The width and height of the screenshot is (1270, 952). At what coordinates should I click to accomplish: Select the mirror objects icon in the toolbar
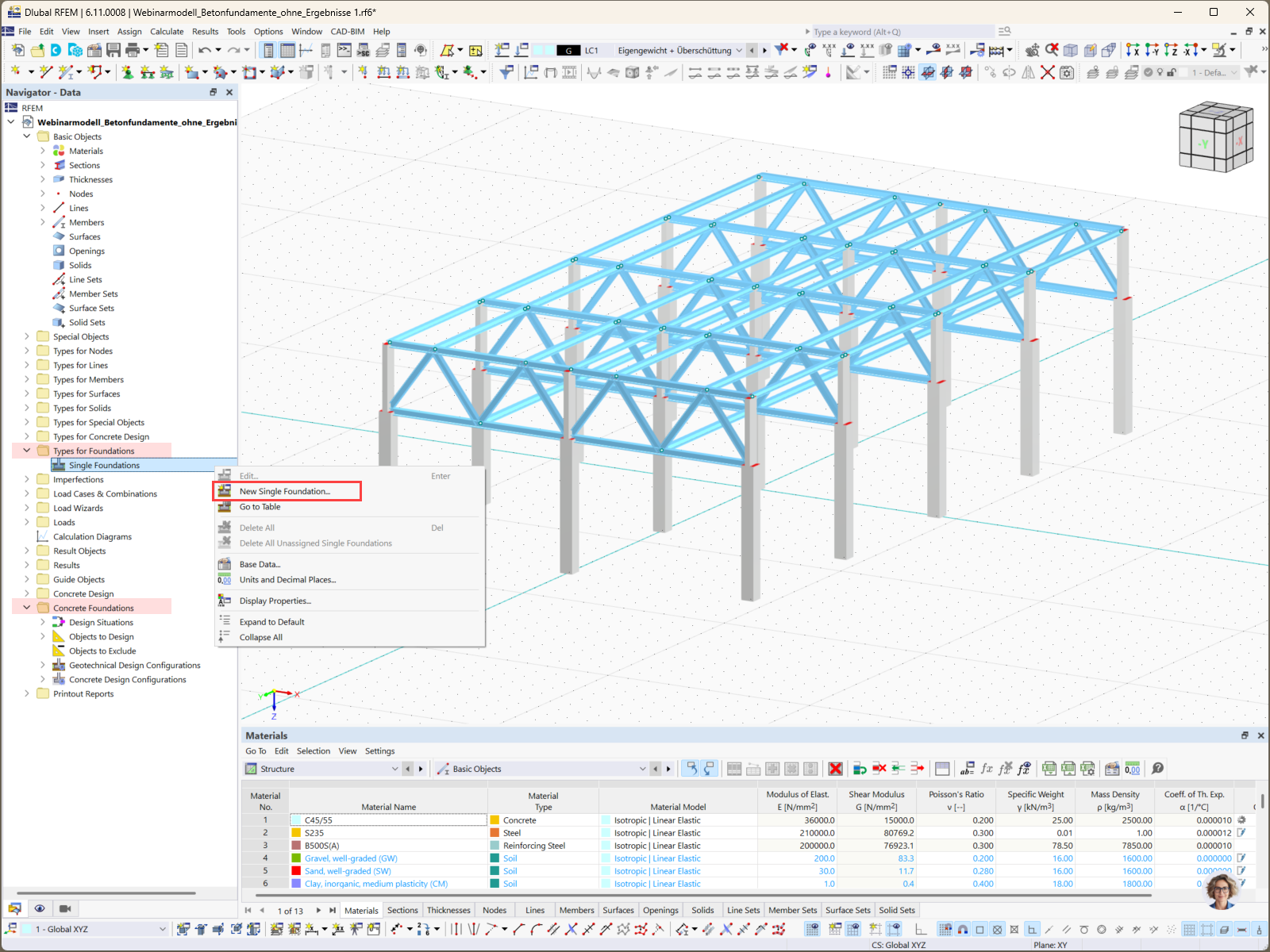pos(1027,72)
